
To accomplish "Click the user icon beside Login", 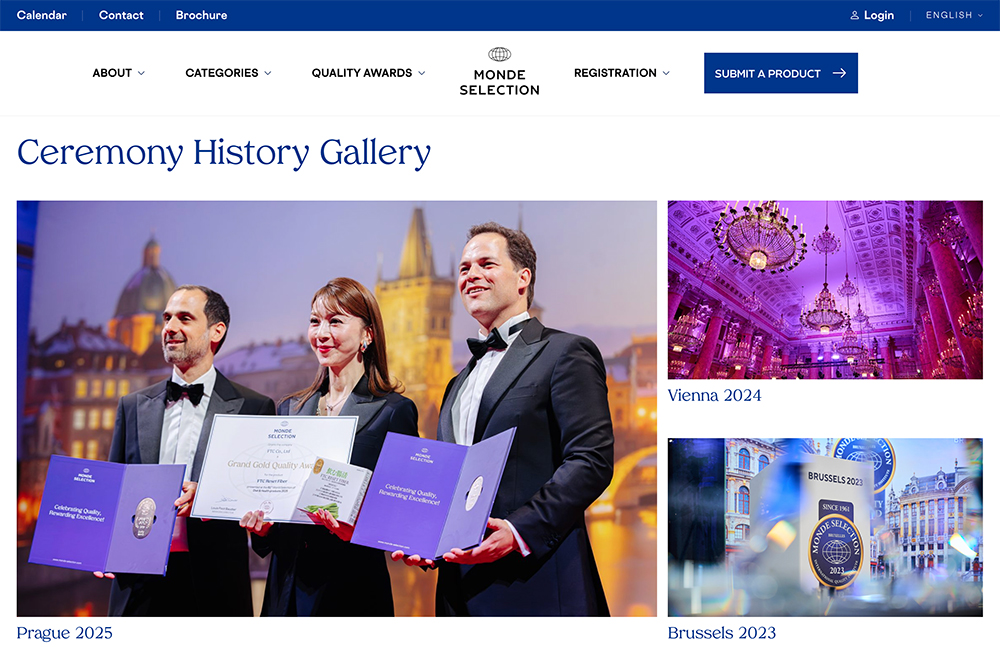I will (855, 15).
